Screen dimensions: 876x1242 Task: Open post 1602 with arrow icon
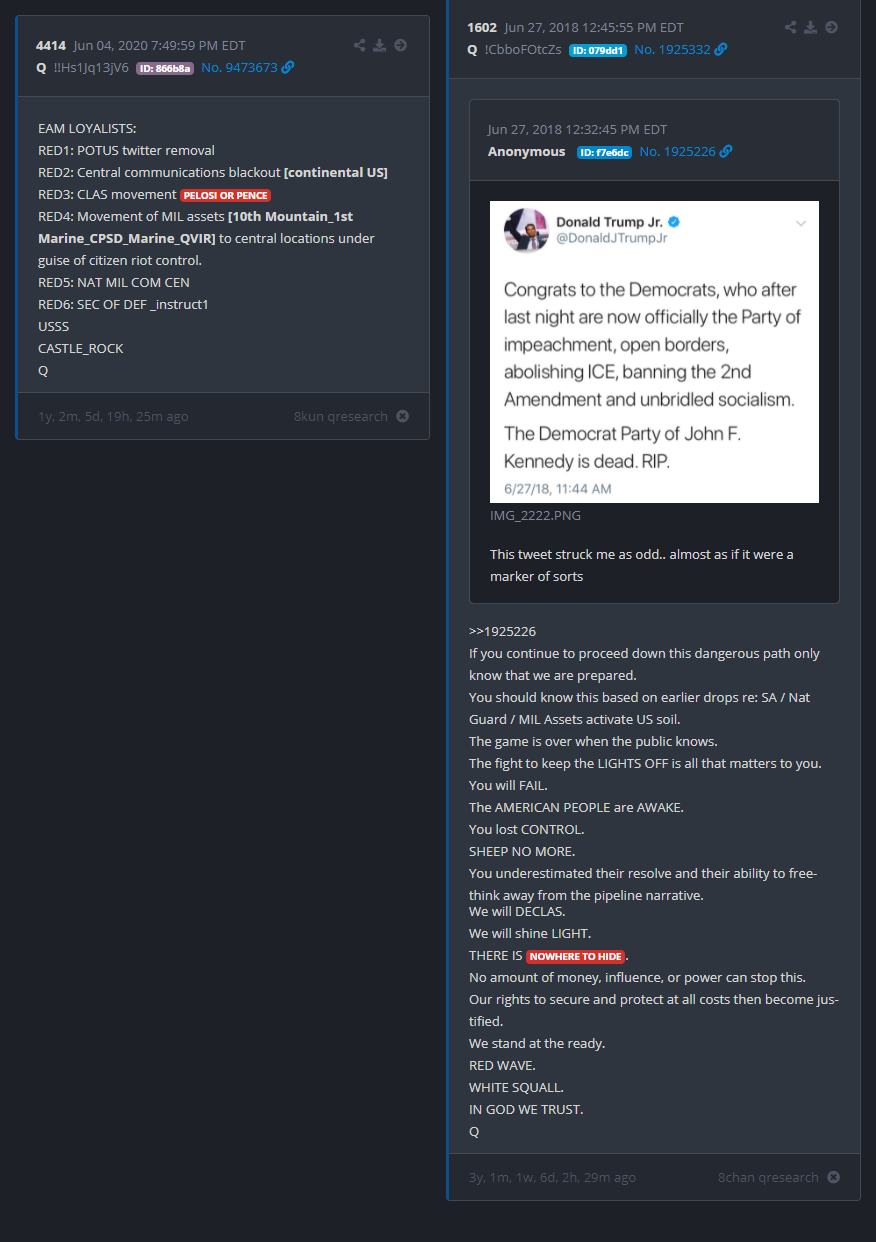point(832,27)
